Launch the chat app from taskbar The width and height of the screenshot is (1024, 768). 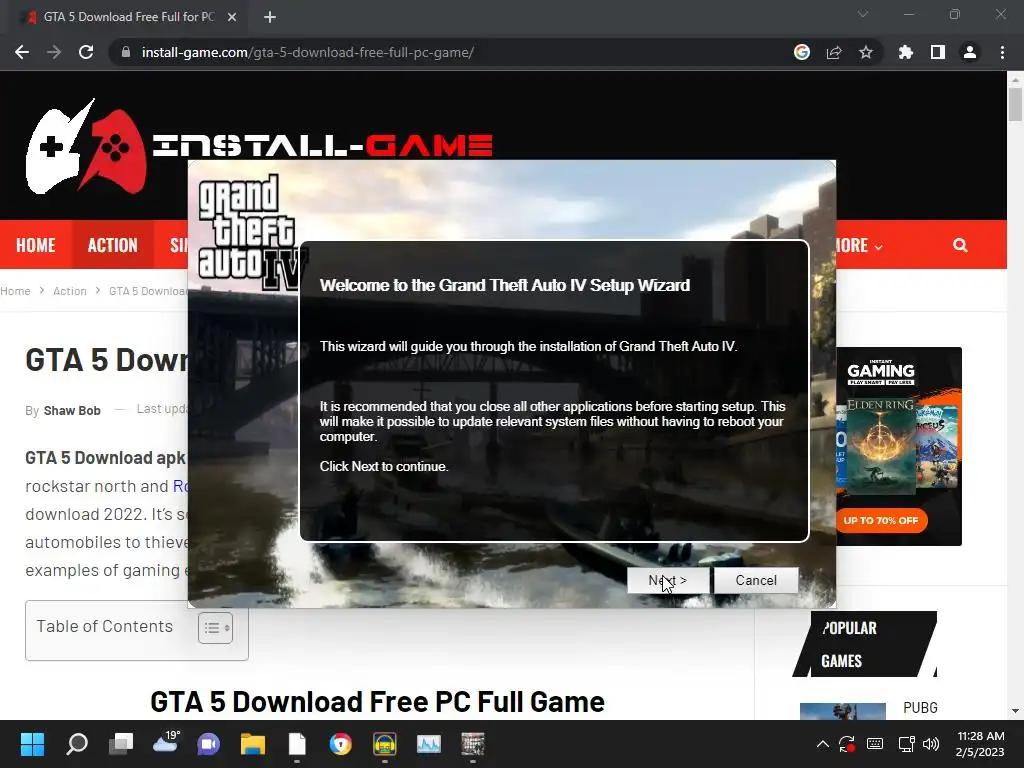coord(208,744)
